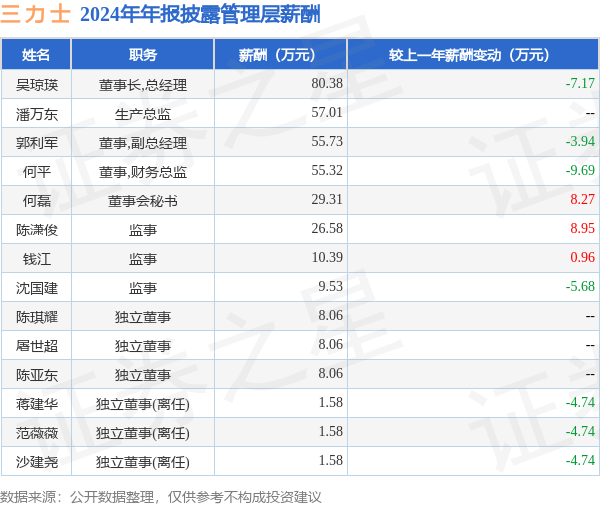Click the name 陈亚东
Screen dimensions: 600x506
tap(37, 375)
